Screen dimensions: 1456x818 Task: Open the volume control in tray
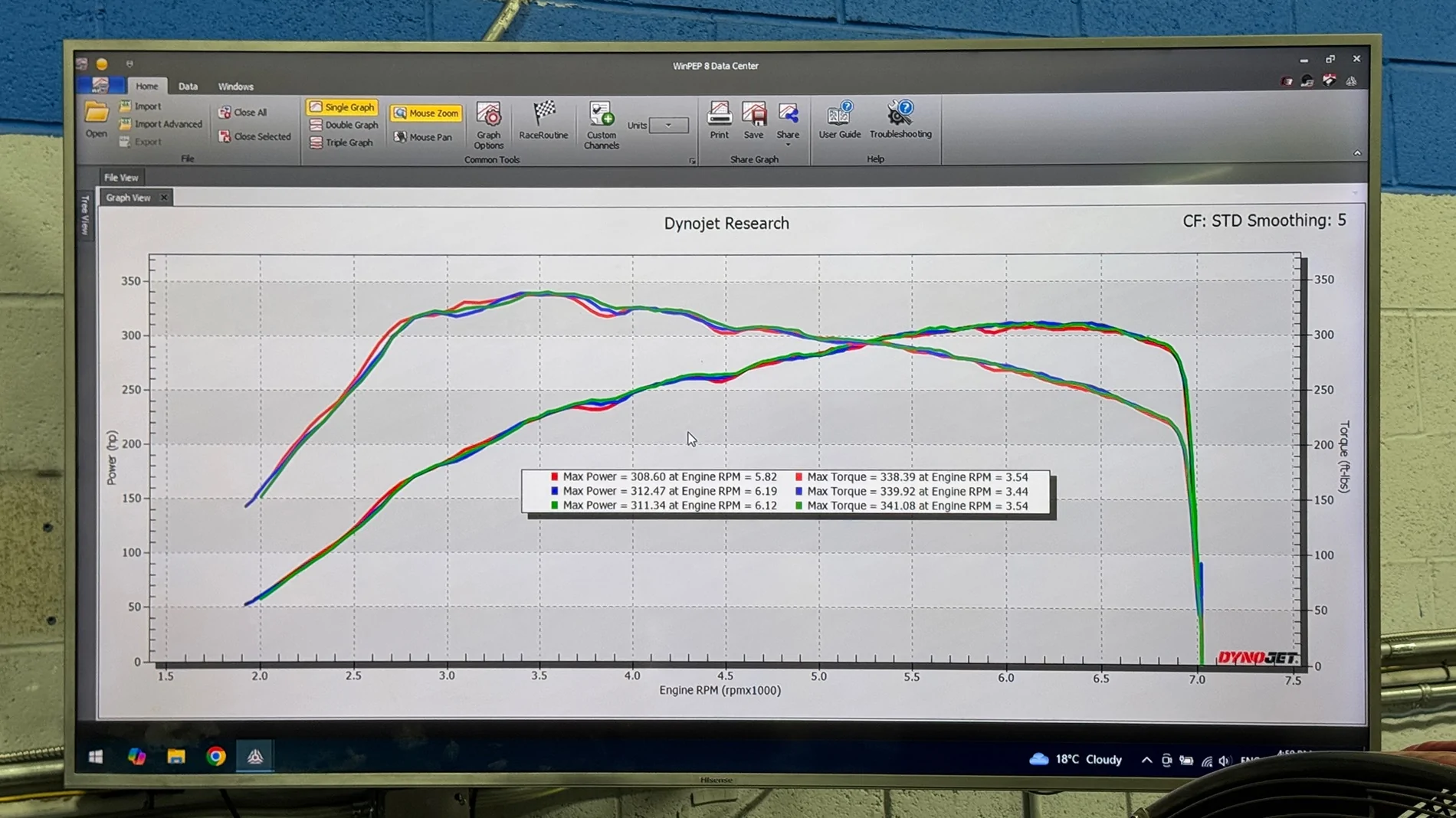click(1224, 761)
